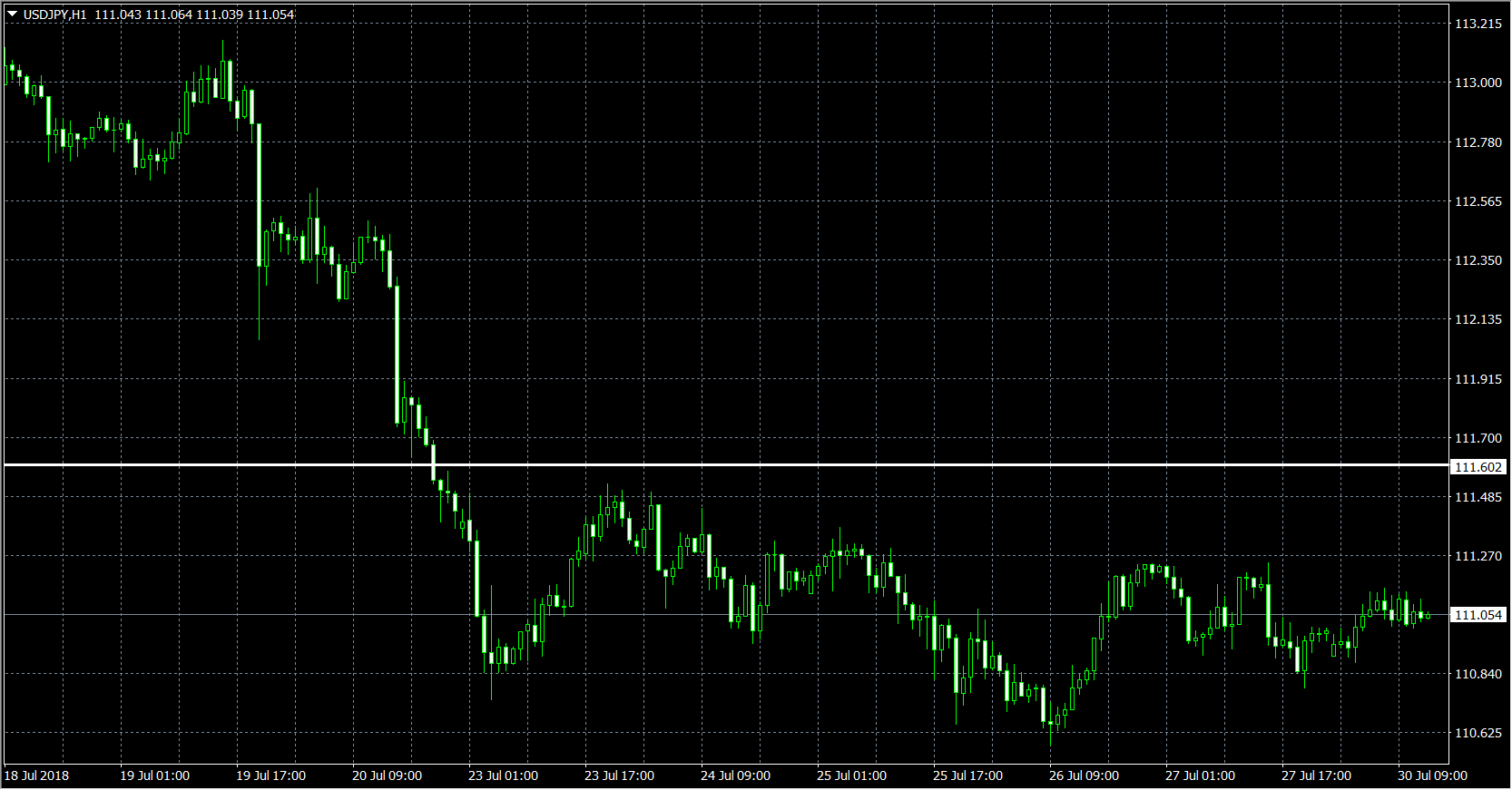The width and height of the screenshot is (1512, 790).
Task: Click the 110.840 price scale label
Action: coord(1478,674)
